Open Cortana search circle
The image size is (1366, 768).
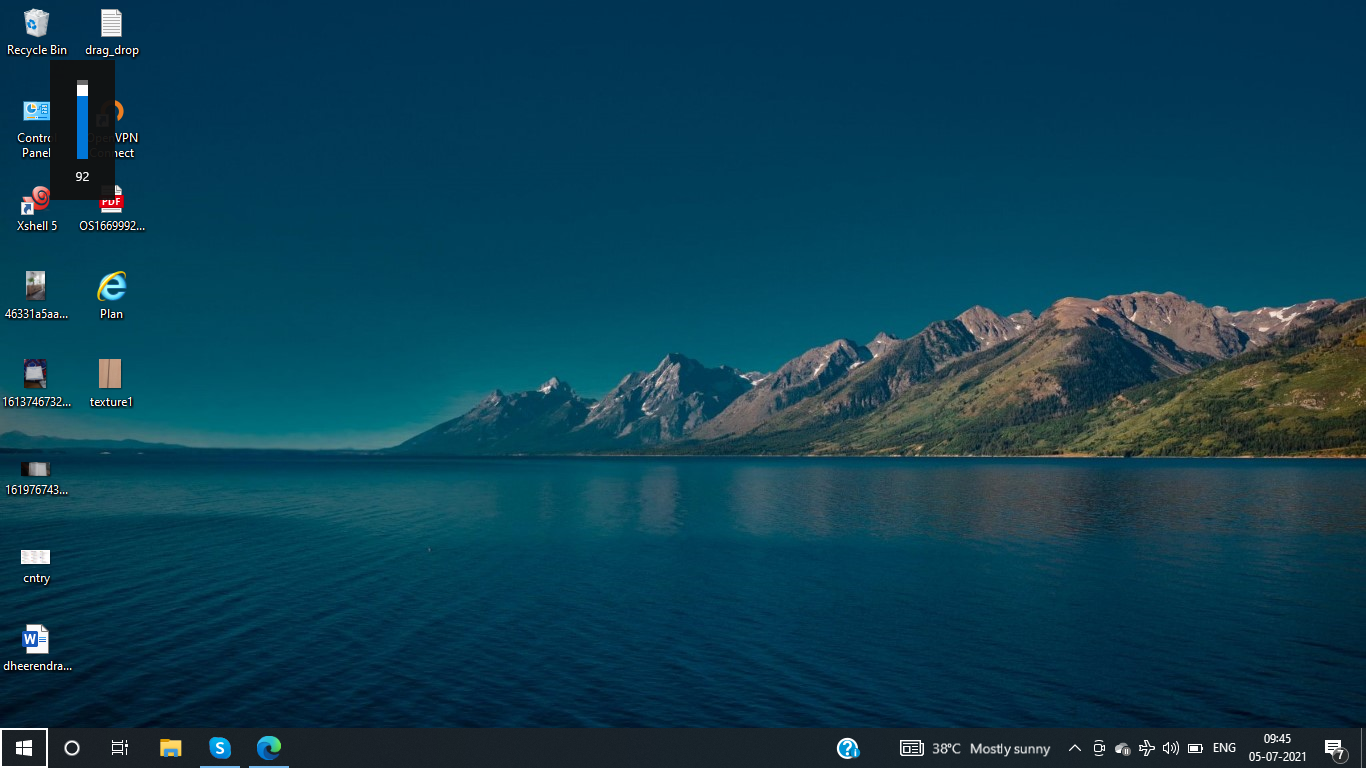click(72, 748)
